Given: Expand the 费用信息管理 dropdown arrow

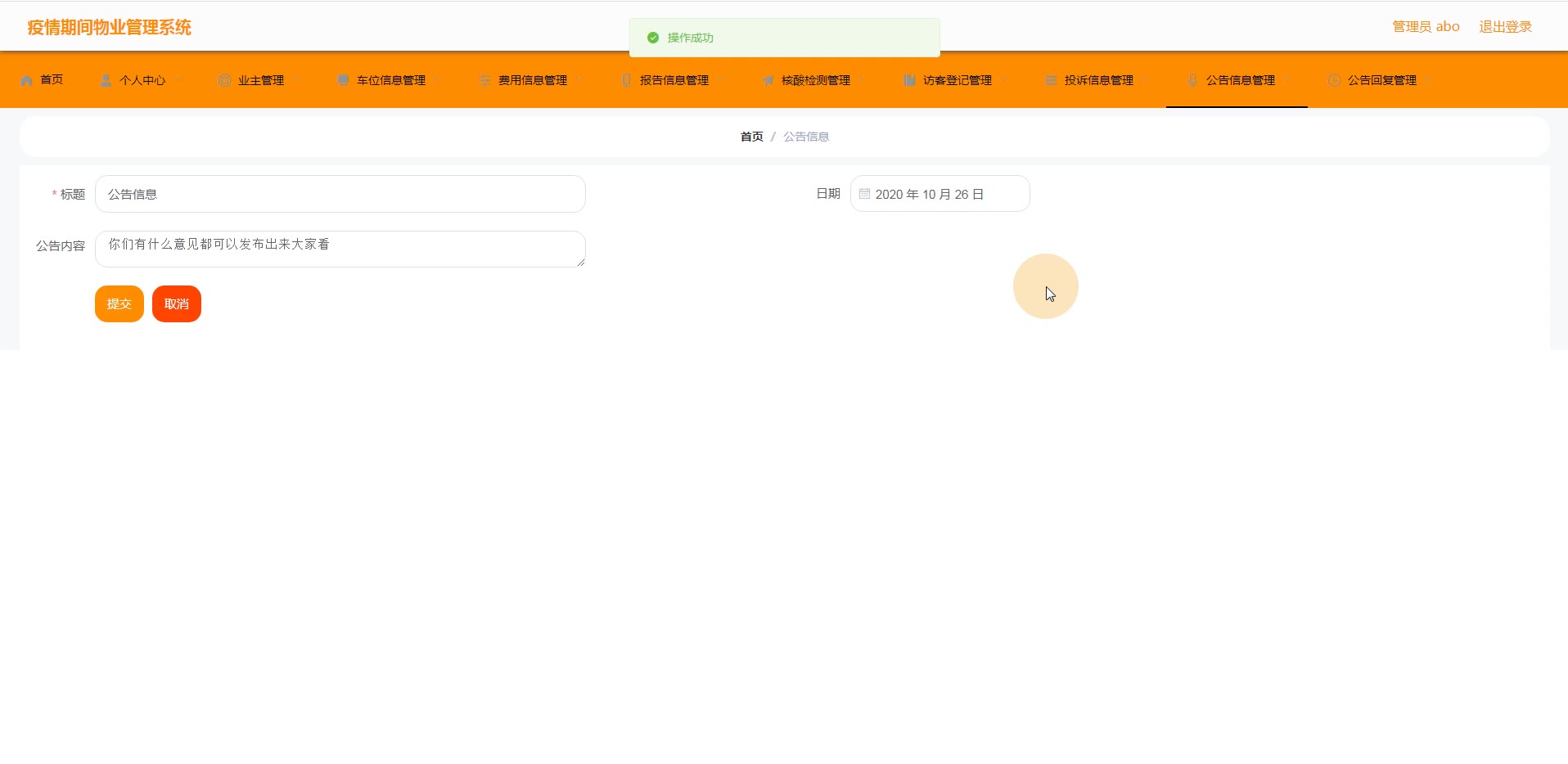Looking at the screenshot, I should [x=579, y=80].
